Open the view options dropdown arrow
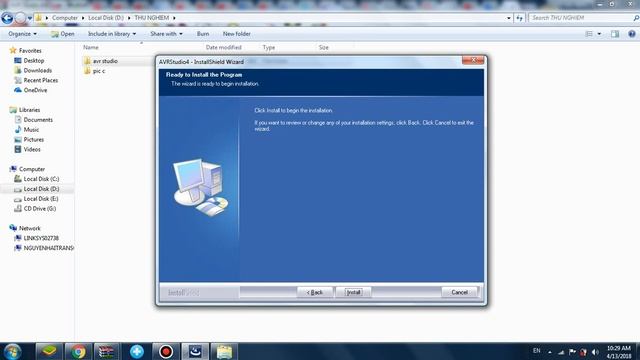The image size is (640, 360). point(599,34)
